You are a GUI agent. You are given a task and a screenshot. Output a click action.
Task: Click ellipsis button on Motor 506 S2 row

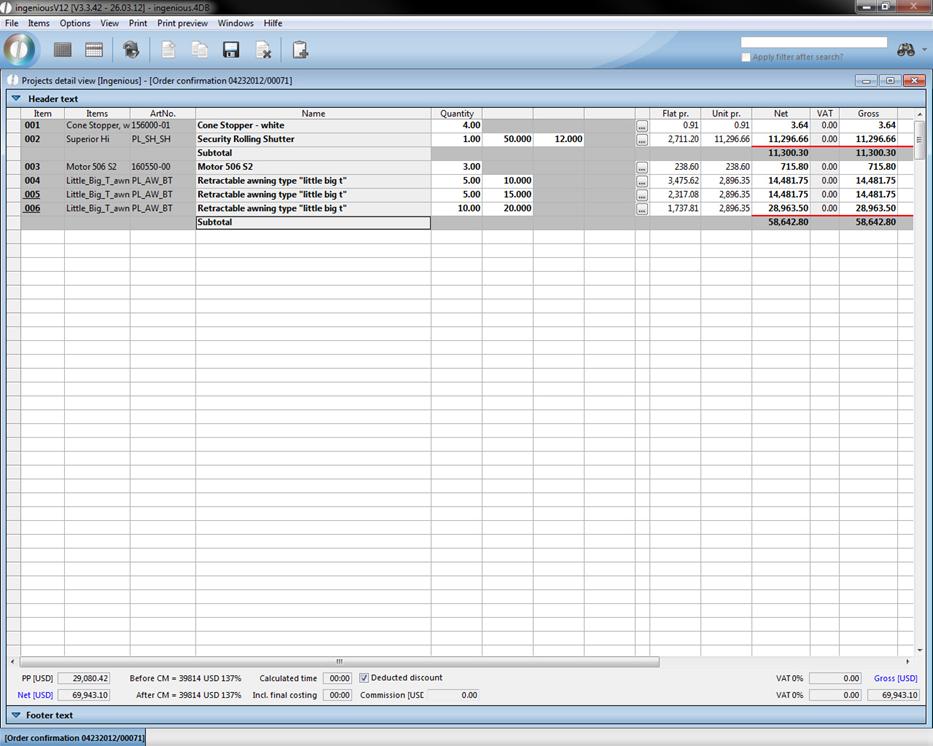tap(642, 167)
